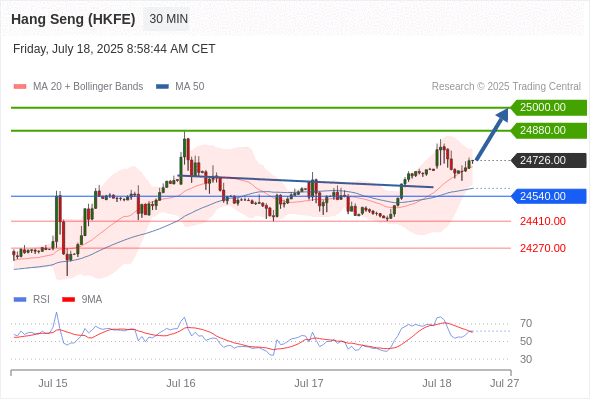Select the MA 50 legend label
The width and height of the screenshot is (590, 400).
point(190,87)
